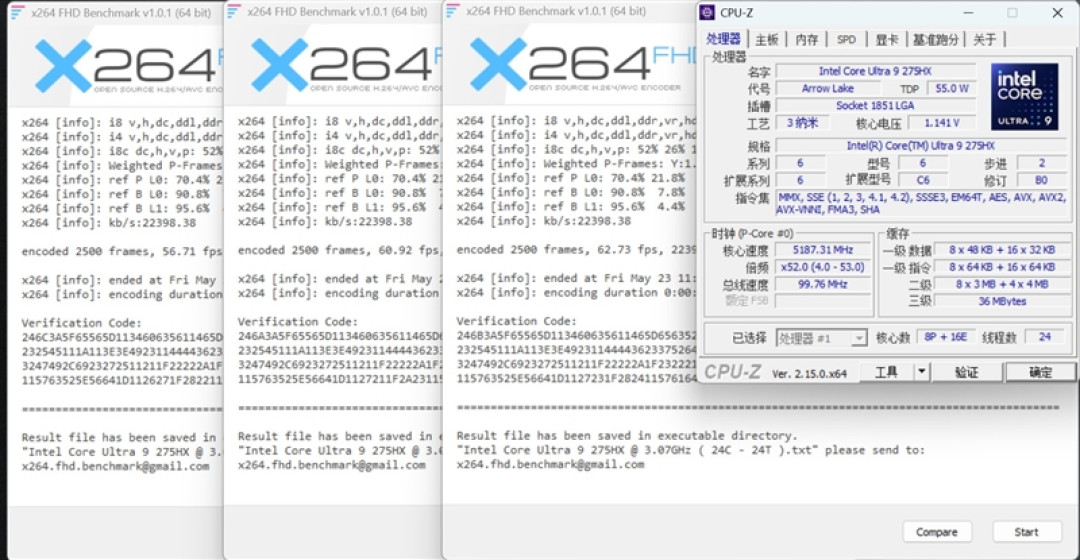The width and height of the screenshot is (1080, 560).
Task: Click the 工具 button in CPU-Z
Action: pos(886,372)
